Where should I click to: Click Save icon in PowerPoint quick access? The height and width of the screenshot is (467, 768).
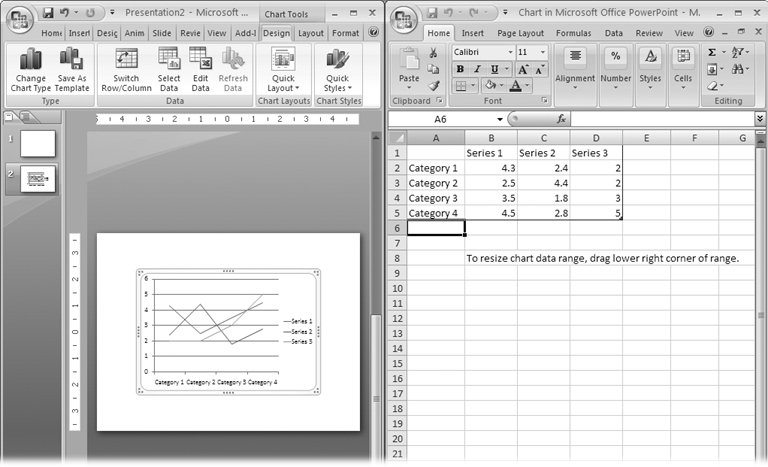48,13
